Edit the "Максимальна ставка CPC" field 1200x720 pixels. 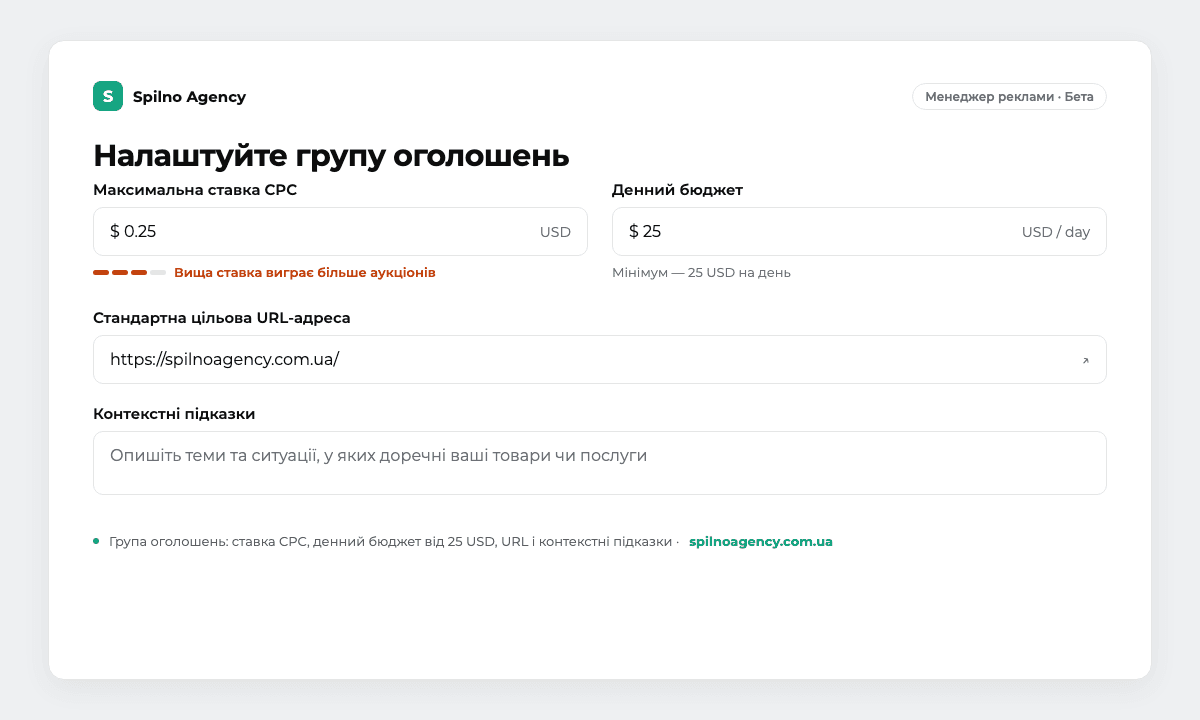(x=340, y=232)
